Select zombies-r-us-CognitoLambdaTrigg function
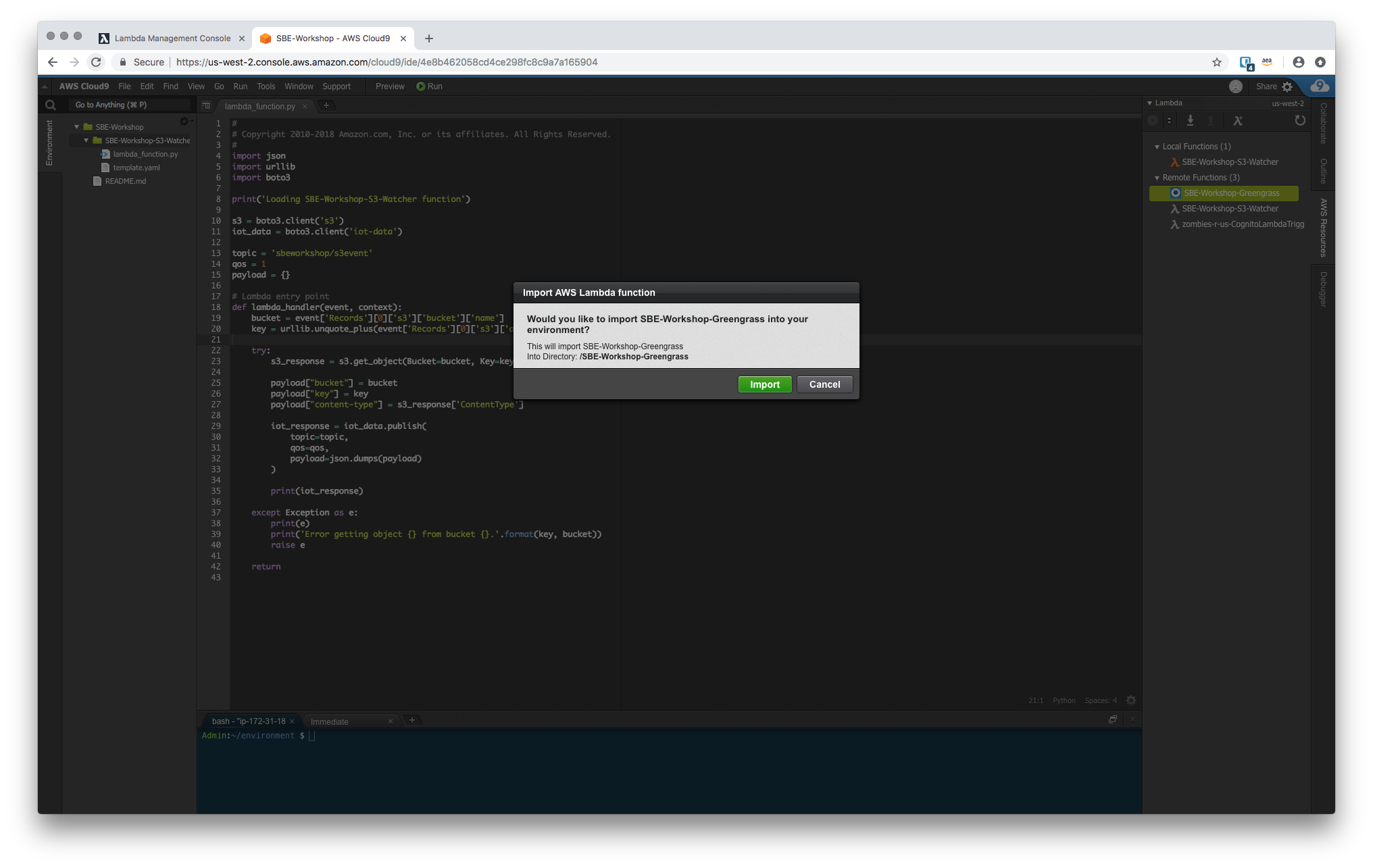Screen dimensions: 1373x868 1238,224
